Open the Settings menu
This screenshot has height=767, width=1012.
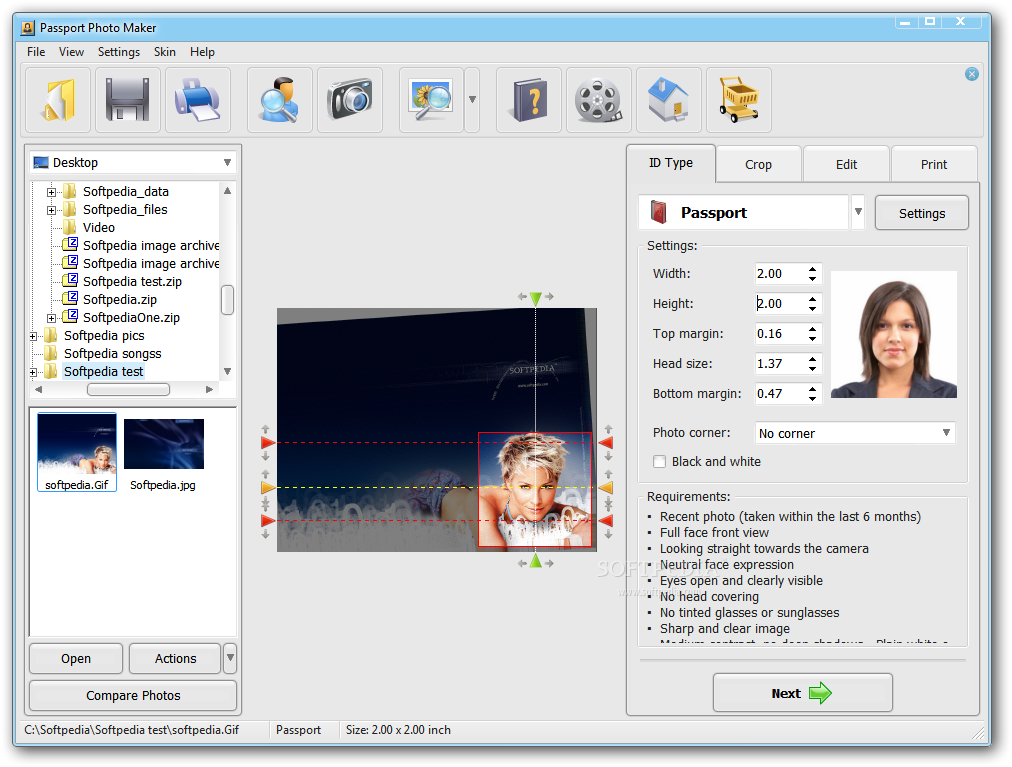[119, 52]
